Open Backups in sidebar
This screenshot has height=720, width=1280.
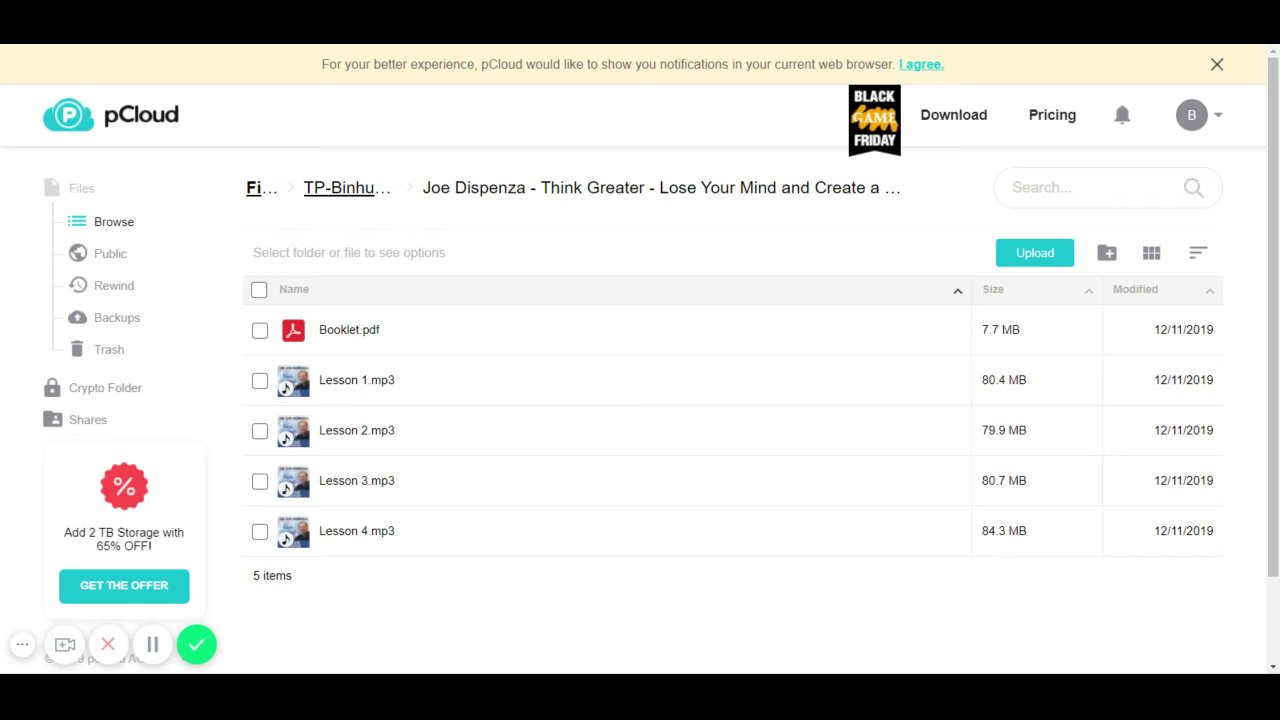click(104, 318)
